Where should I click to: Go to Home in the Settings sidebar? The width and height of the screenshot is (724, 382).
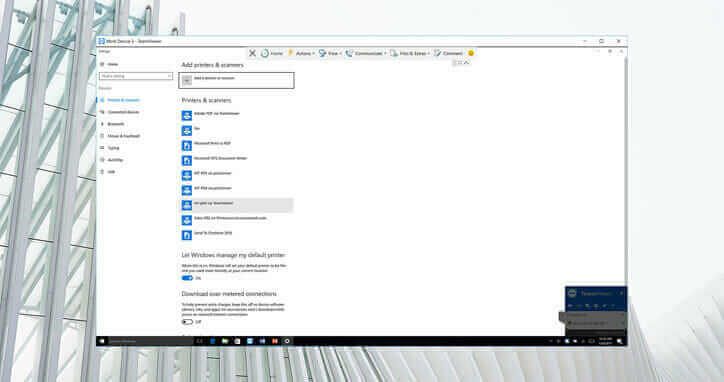[x=110, y=64]
